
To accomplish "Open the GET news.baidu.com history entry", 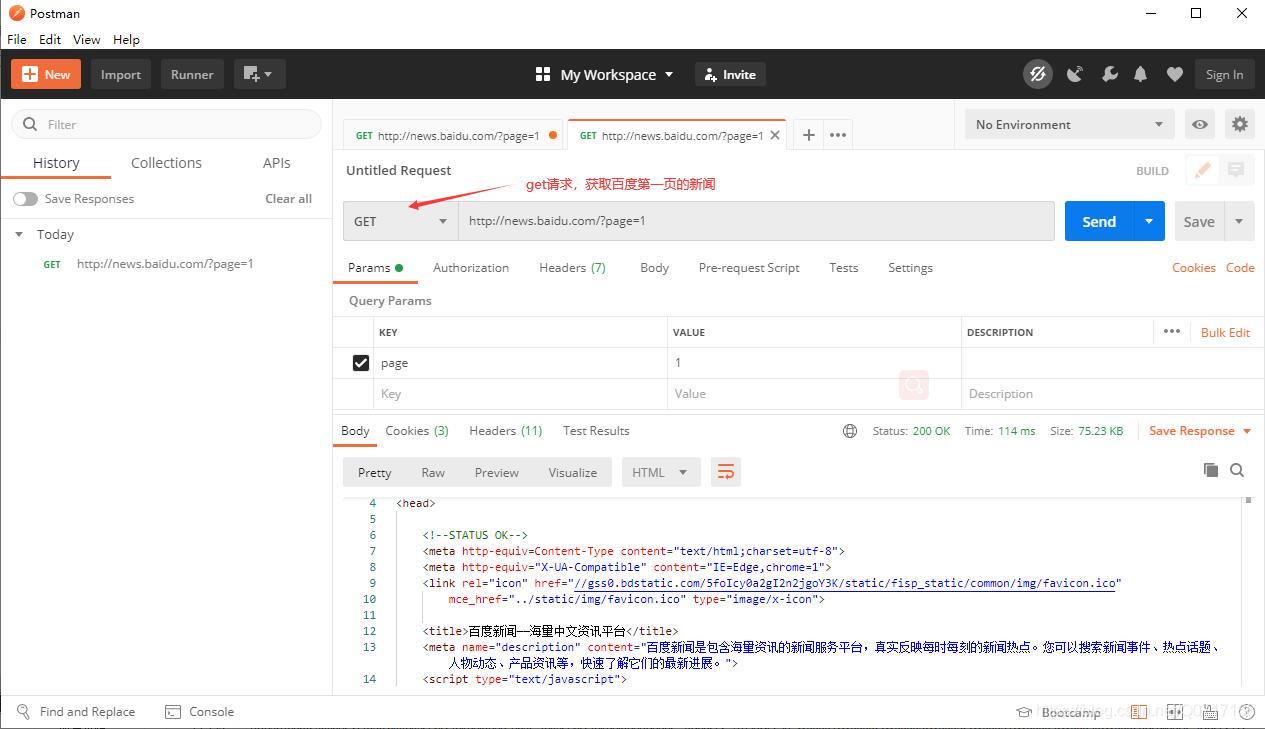I will click(x=166, y=264).
